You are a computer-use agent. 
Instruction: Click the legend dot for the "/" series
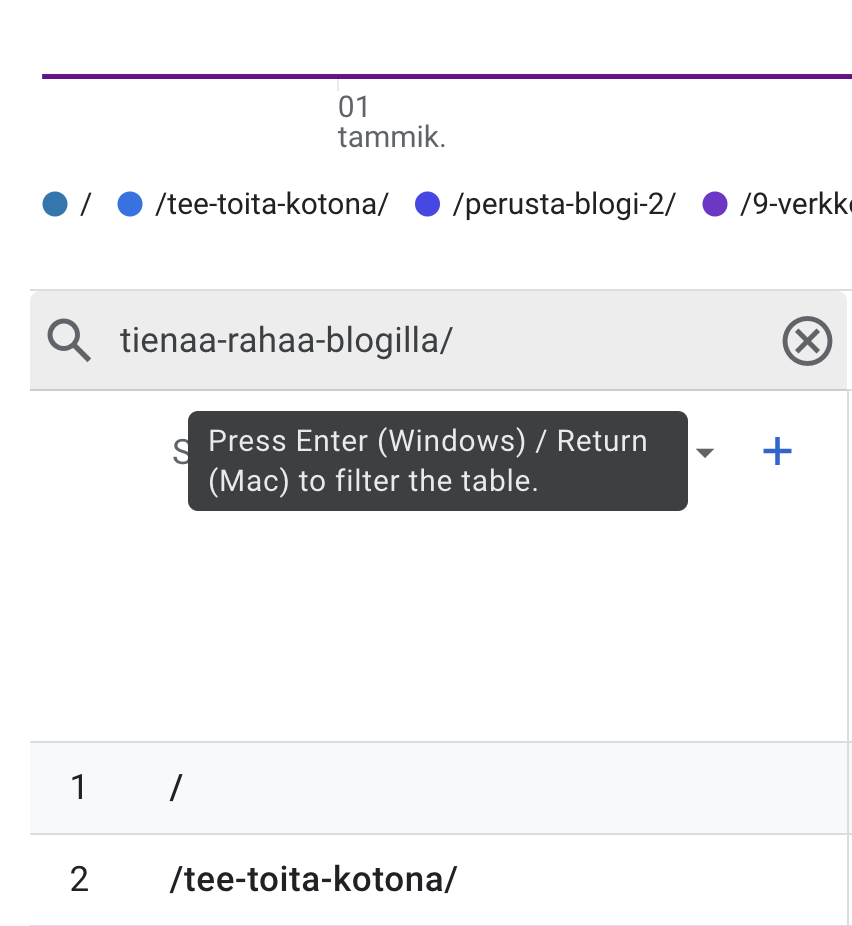(x=55, y=205)
